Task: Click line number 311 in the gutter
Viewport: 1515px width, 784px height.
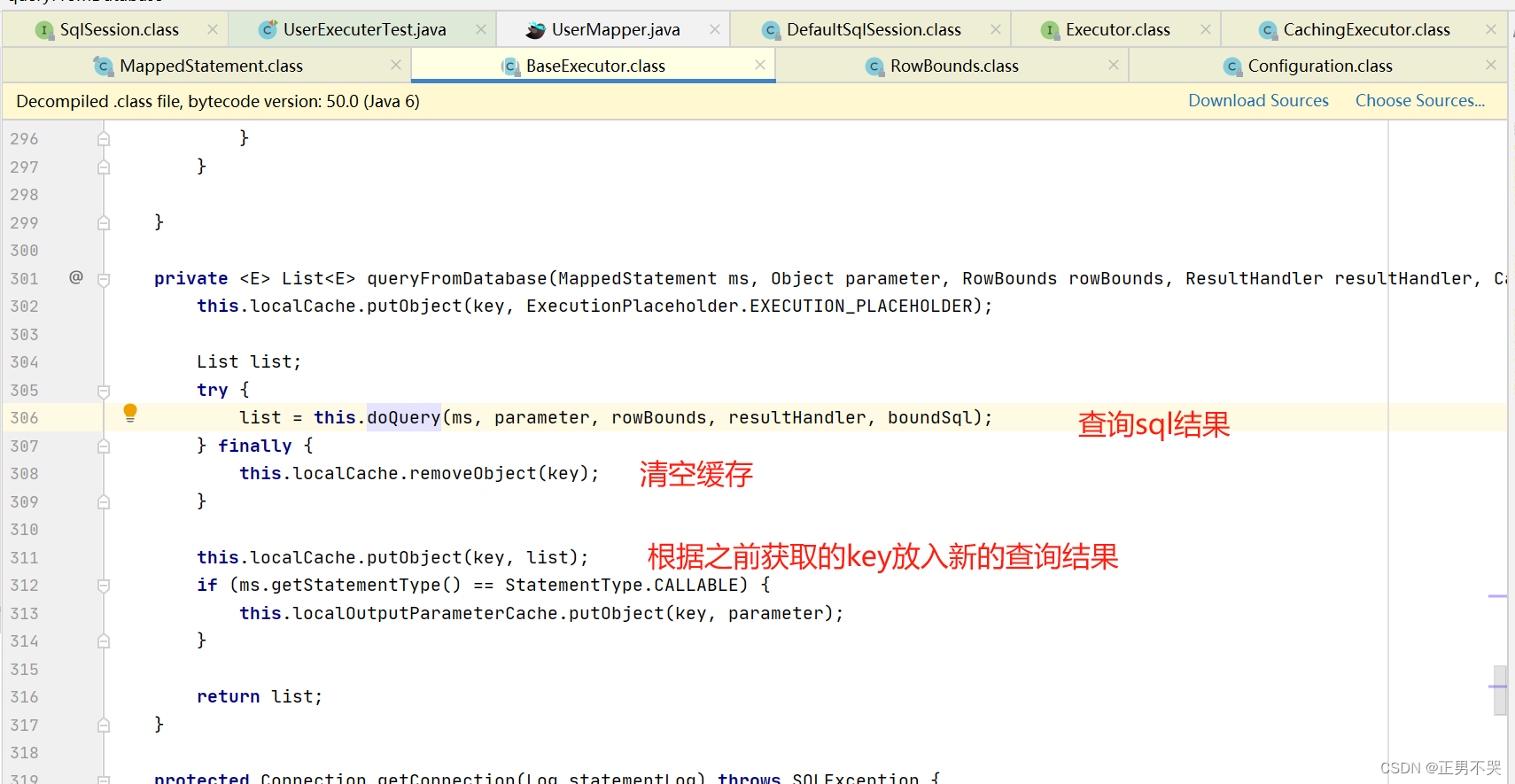Action: coord(25,558)
